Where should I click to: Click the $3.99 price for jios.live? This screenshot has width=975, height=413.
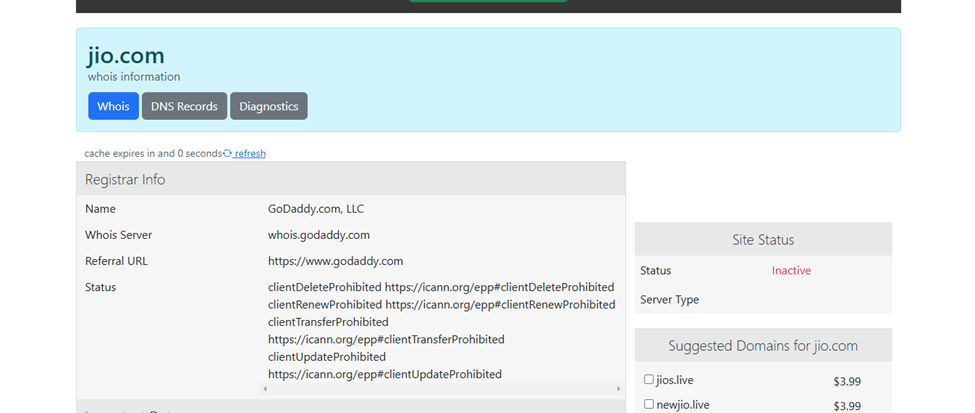pos(847,382)
